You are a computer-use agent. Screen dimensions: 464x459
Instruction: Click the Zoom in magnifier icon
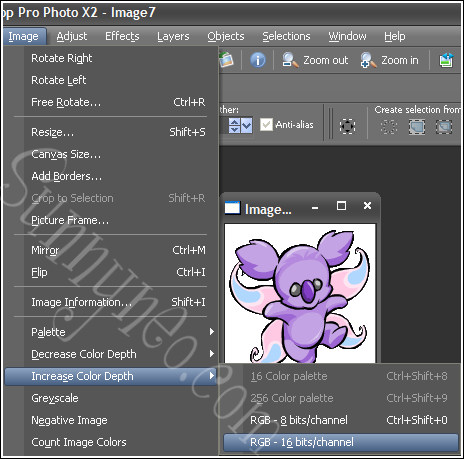click(x=368, y=60)
